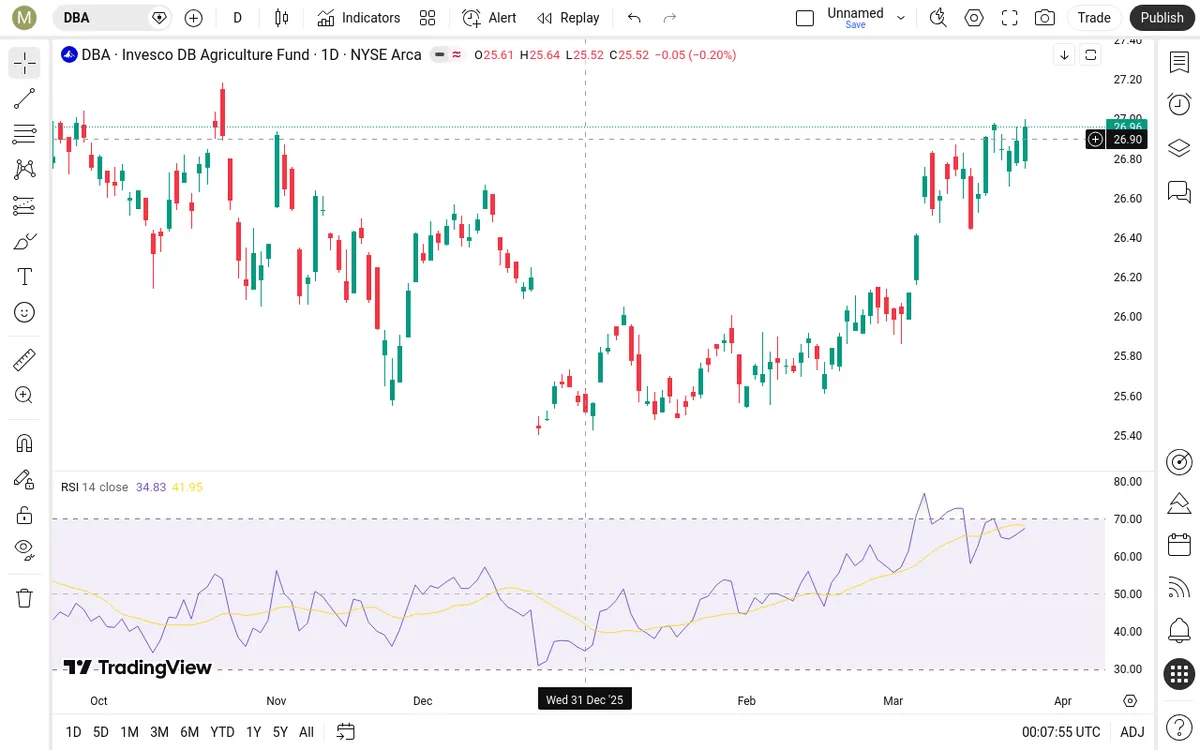The width and height of the screenshot is (1200, 750).
Task: Set the time range to All
Action: 306,732
